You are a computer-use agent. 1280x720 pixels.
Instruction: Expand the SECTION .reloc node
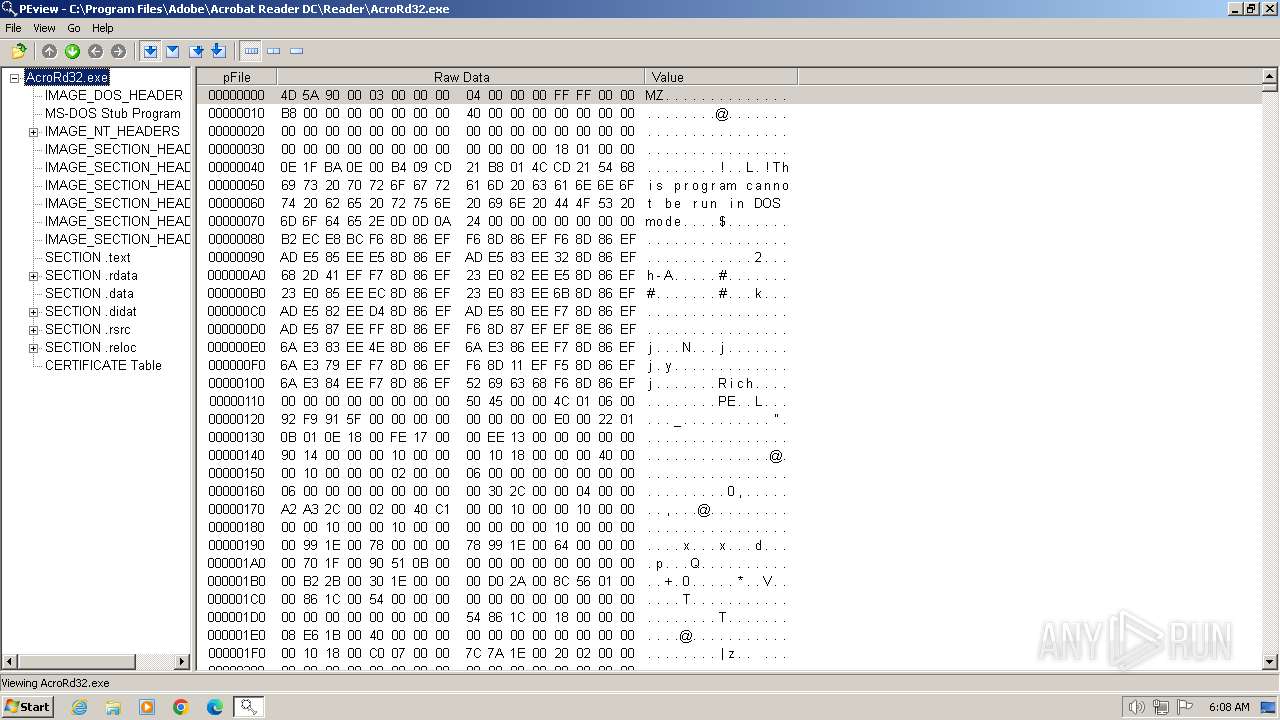pyautogui.click(x=33, y=348)
